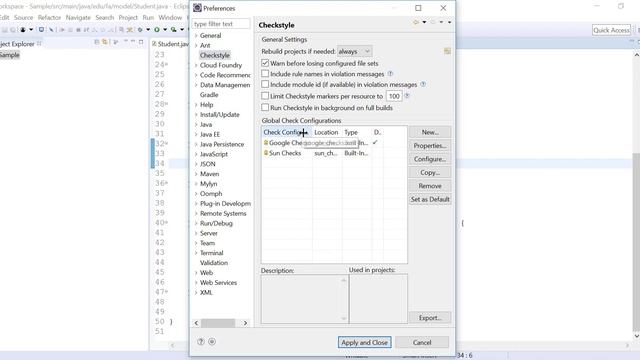Open Project Explorer view menu icon
640x360 pixels.
[125, 42]
